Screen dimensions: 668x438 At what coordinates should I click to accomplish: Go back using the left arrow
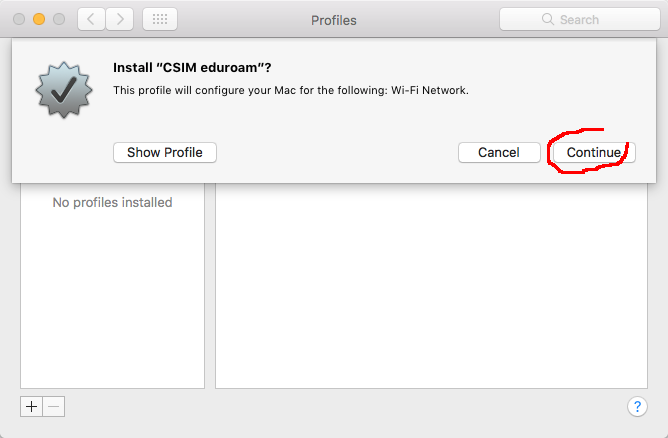pyautogui.click(x=91, y=19)
